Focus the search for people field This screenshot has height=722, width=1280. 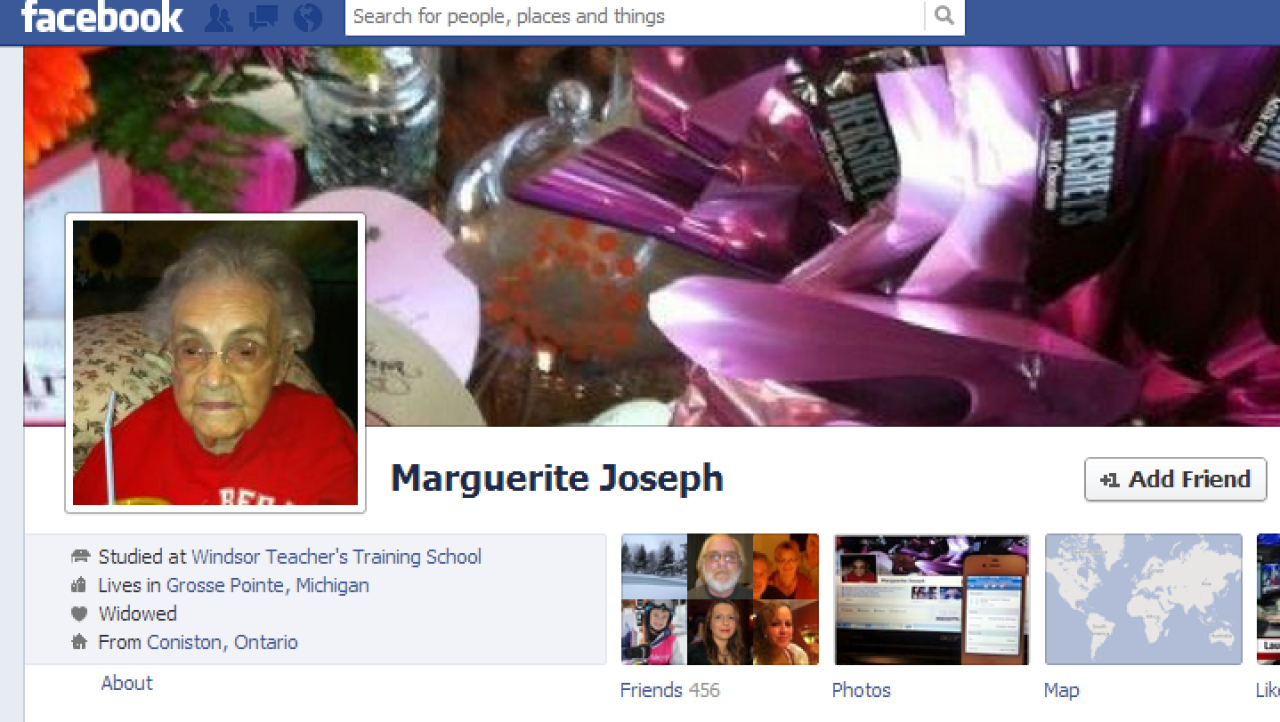pyautogui.click(x=635, y=16)
